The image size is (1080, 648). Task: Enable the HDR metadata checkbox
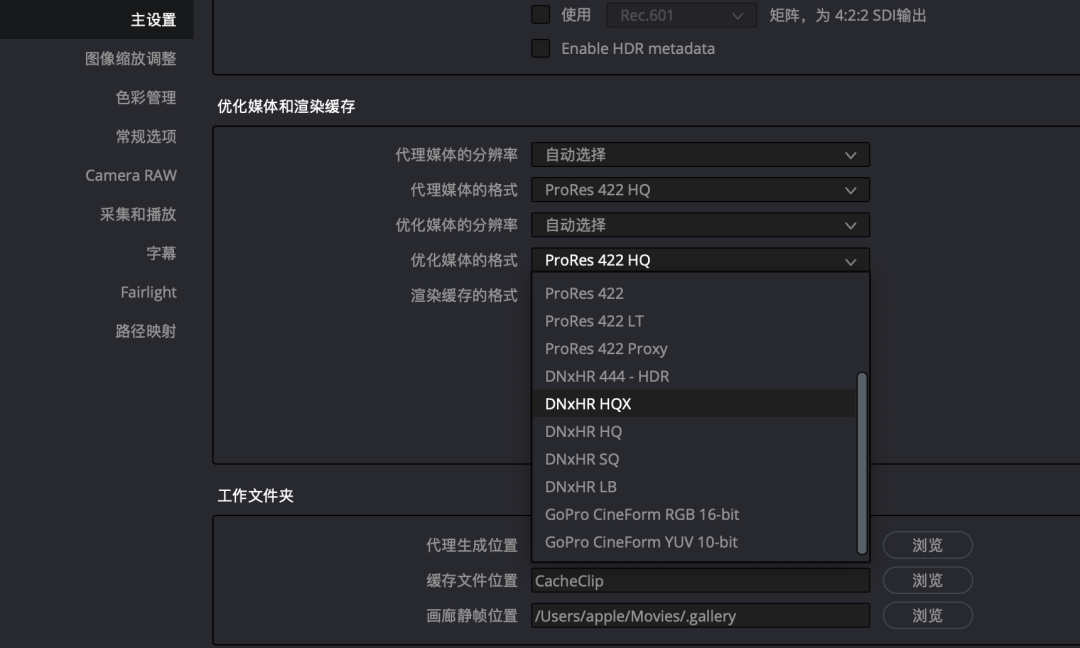point(541,48)
